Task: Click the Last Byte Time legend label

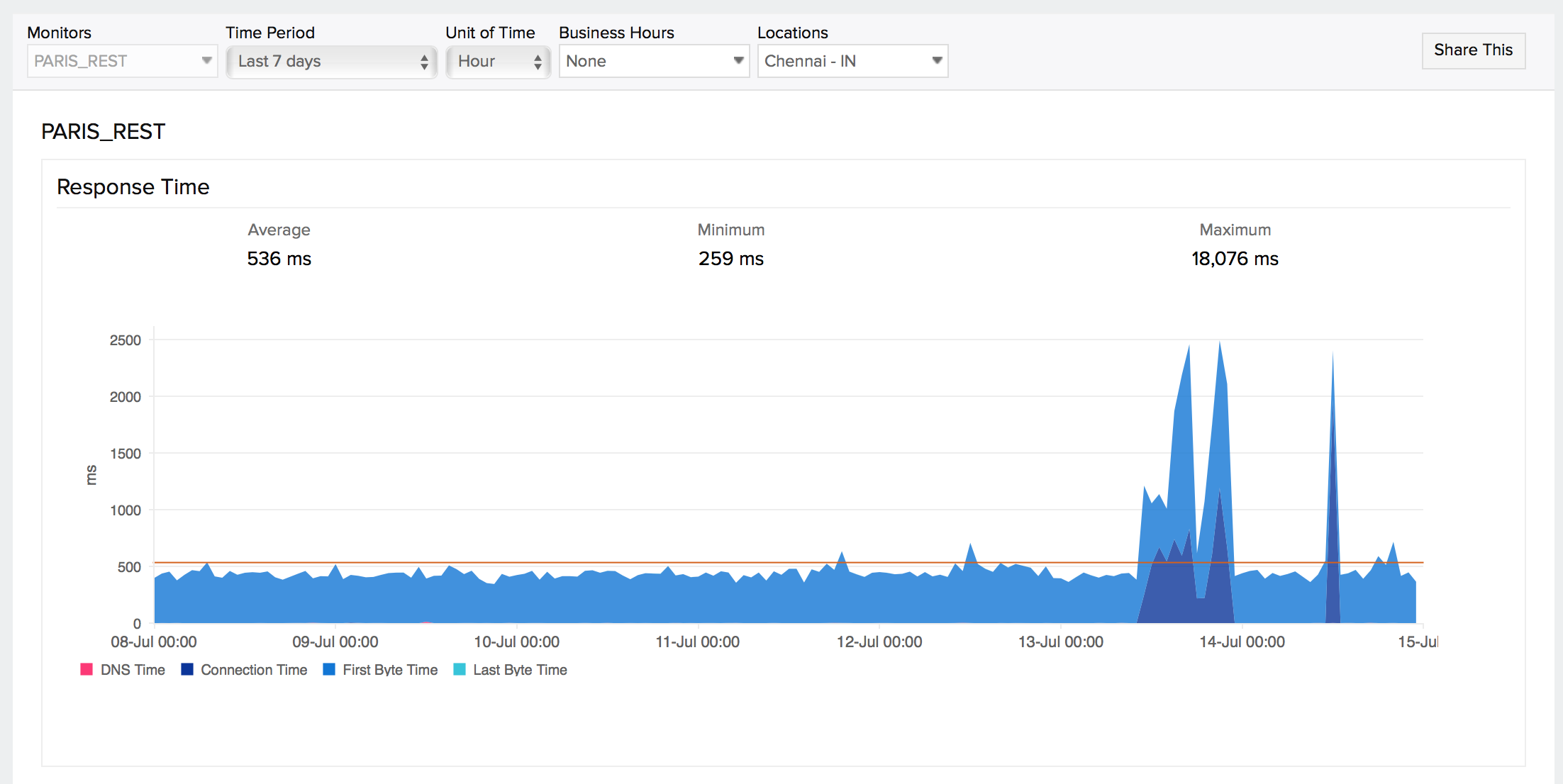Action: (x=520, y=670)
